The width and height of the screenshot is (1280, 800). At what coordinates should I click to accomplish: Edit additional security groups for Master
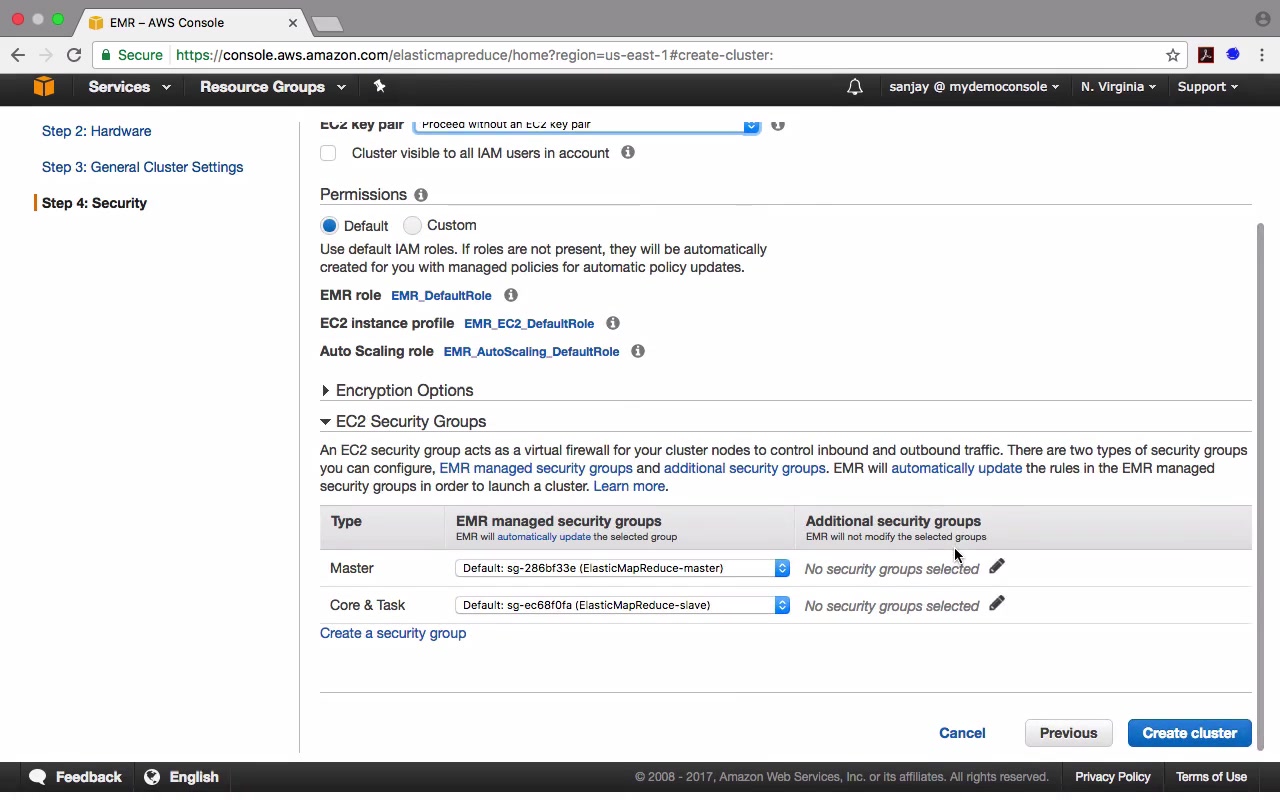click(997, 567)
